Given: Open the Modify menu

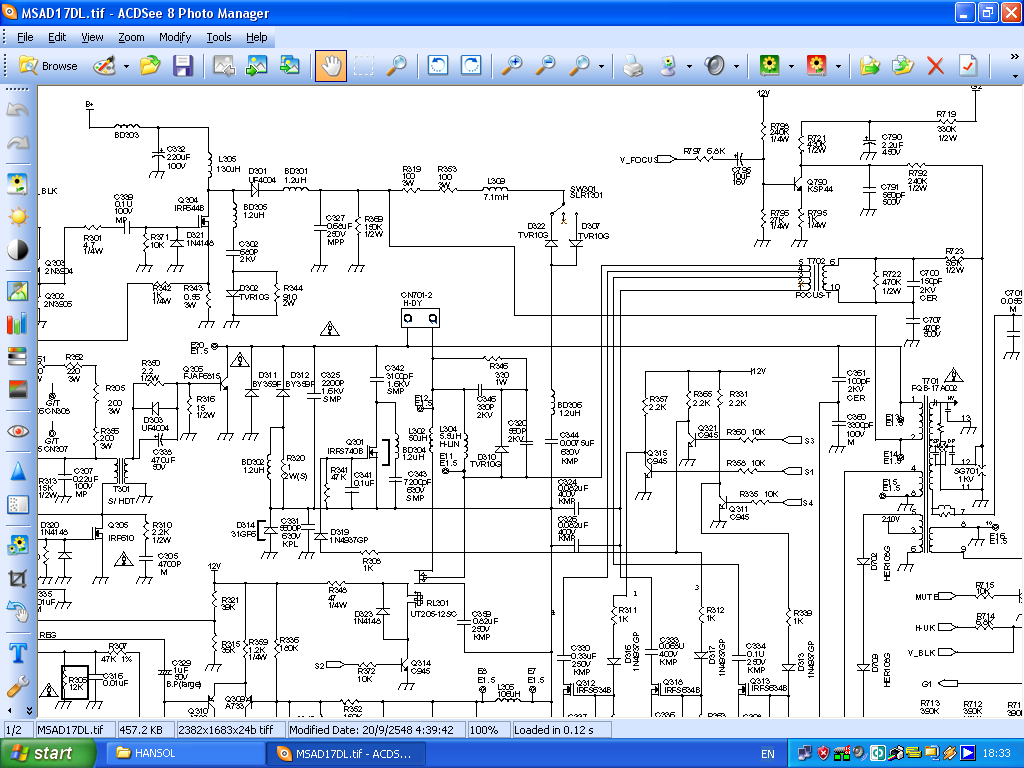Looking at the screenshot, I should (175, 37).
